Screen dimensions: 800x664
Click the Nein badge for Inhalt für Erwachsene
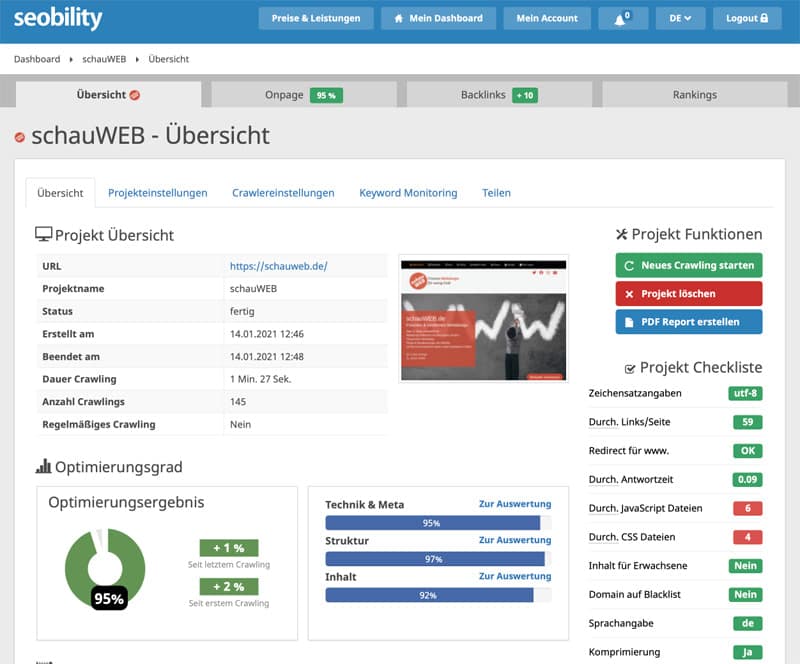coord(745,566)
